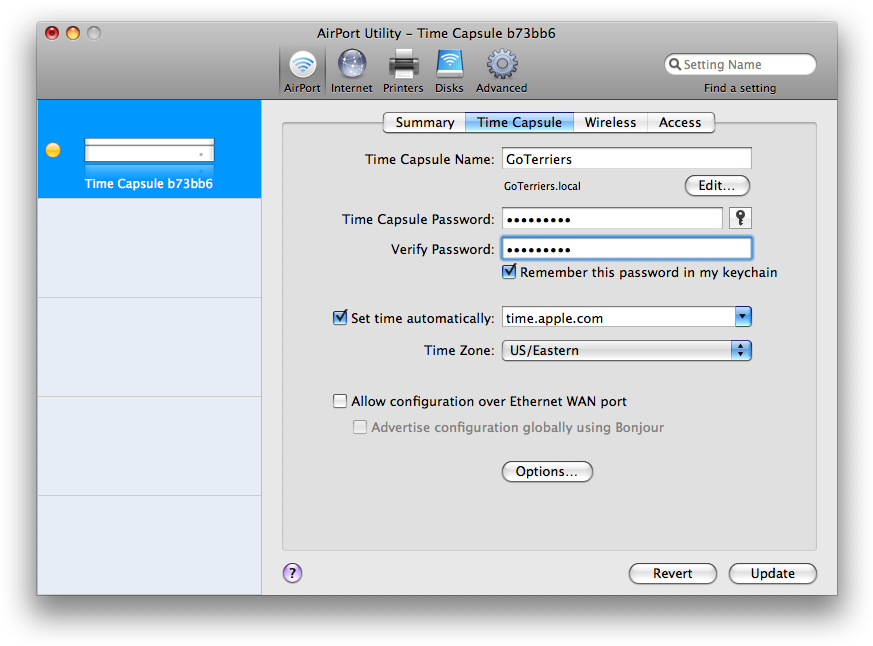This screenshot has height=646, width=873.
Task: Open the time server dropdown arrow
Action: pos(743,317)
